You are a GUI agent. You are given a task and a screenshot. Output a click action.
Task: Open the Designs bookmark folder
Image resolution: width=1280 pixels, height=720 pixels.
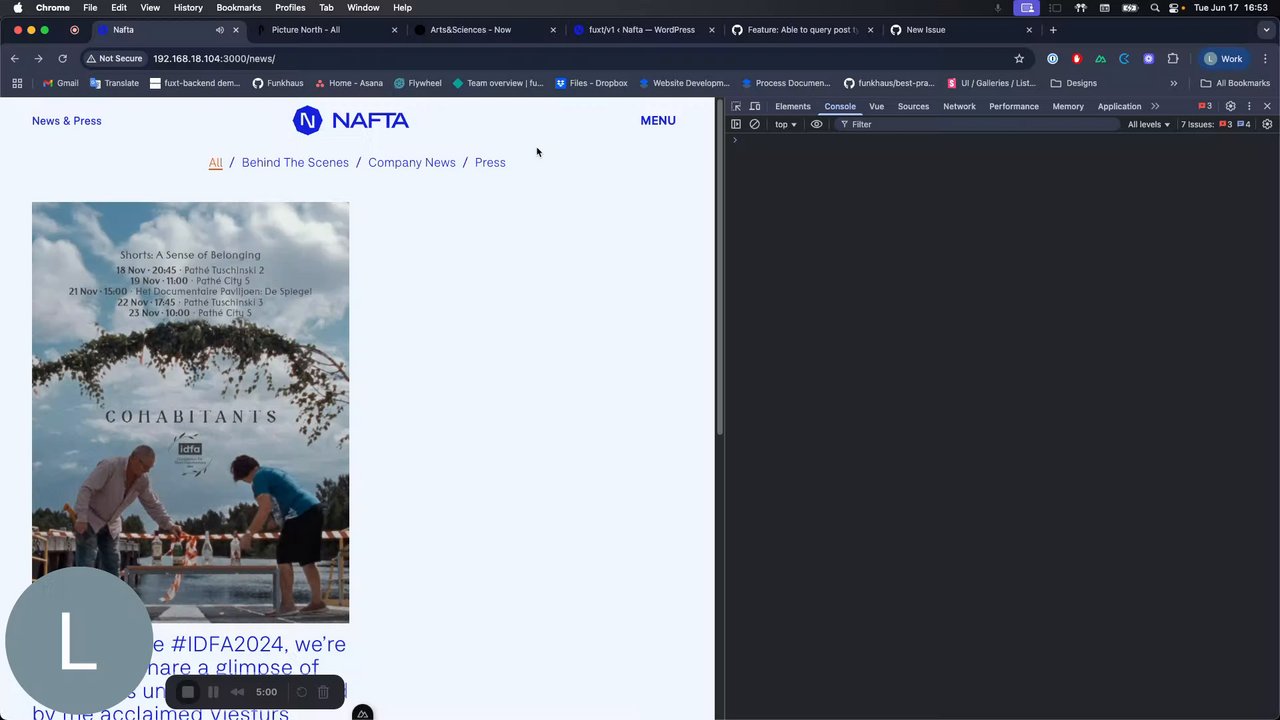[1073, 83]
